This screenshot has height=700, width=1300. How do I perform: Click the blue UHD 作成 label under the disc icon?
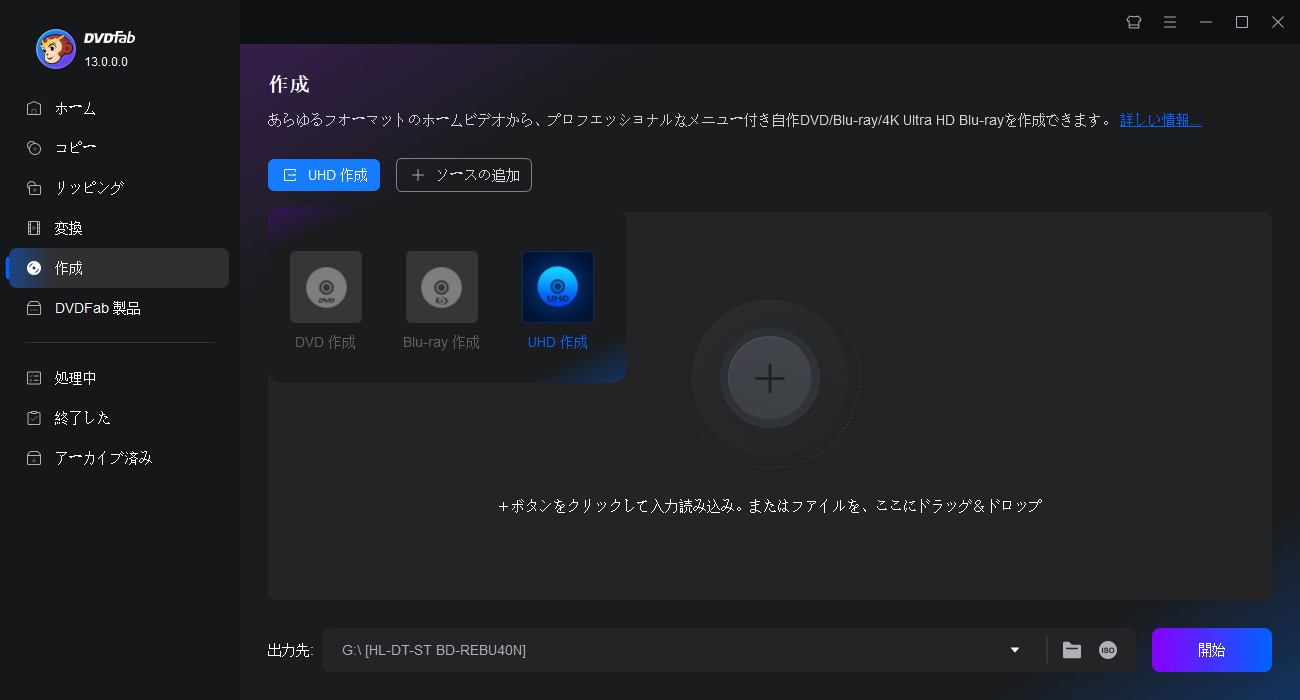558,342
